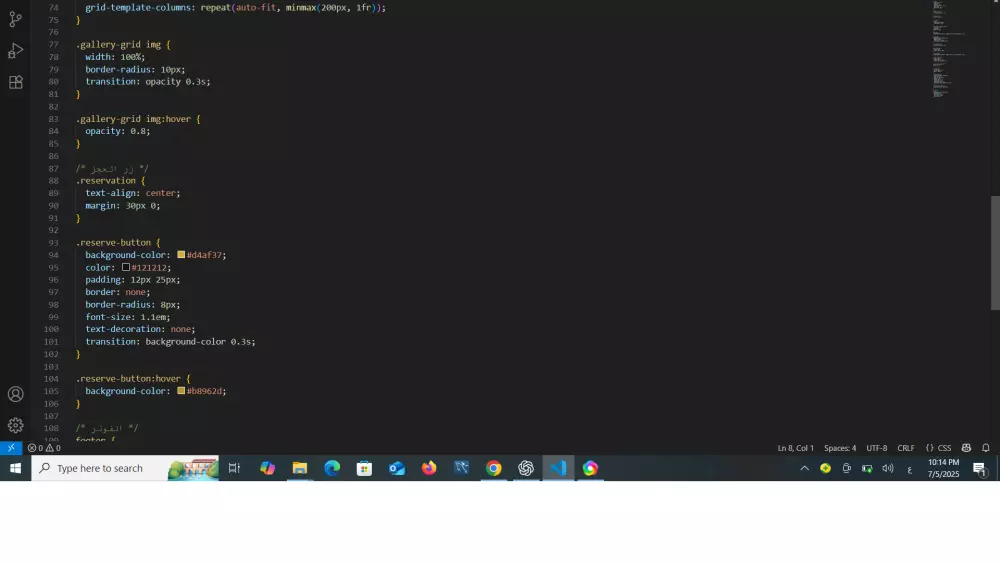The width and height of the screenshot is (1000, 563).
Task: Place cursor on .reserve-button selector
Action: click(x=114, y=242)
